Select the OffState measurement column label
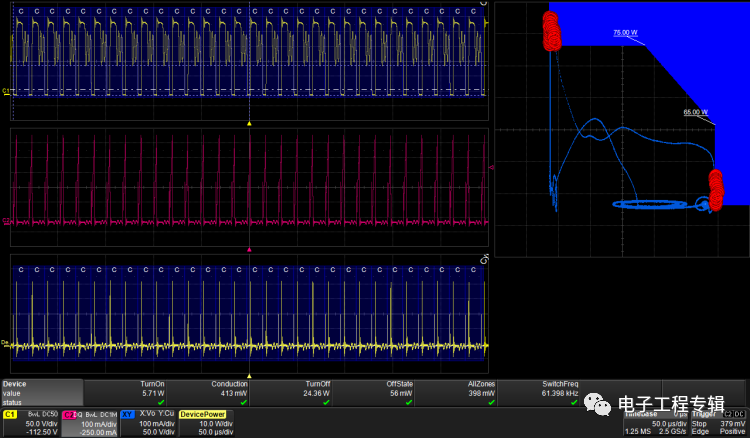750x438 pixels. (399, 384)
